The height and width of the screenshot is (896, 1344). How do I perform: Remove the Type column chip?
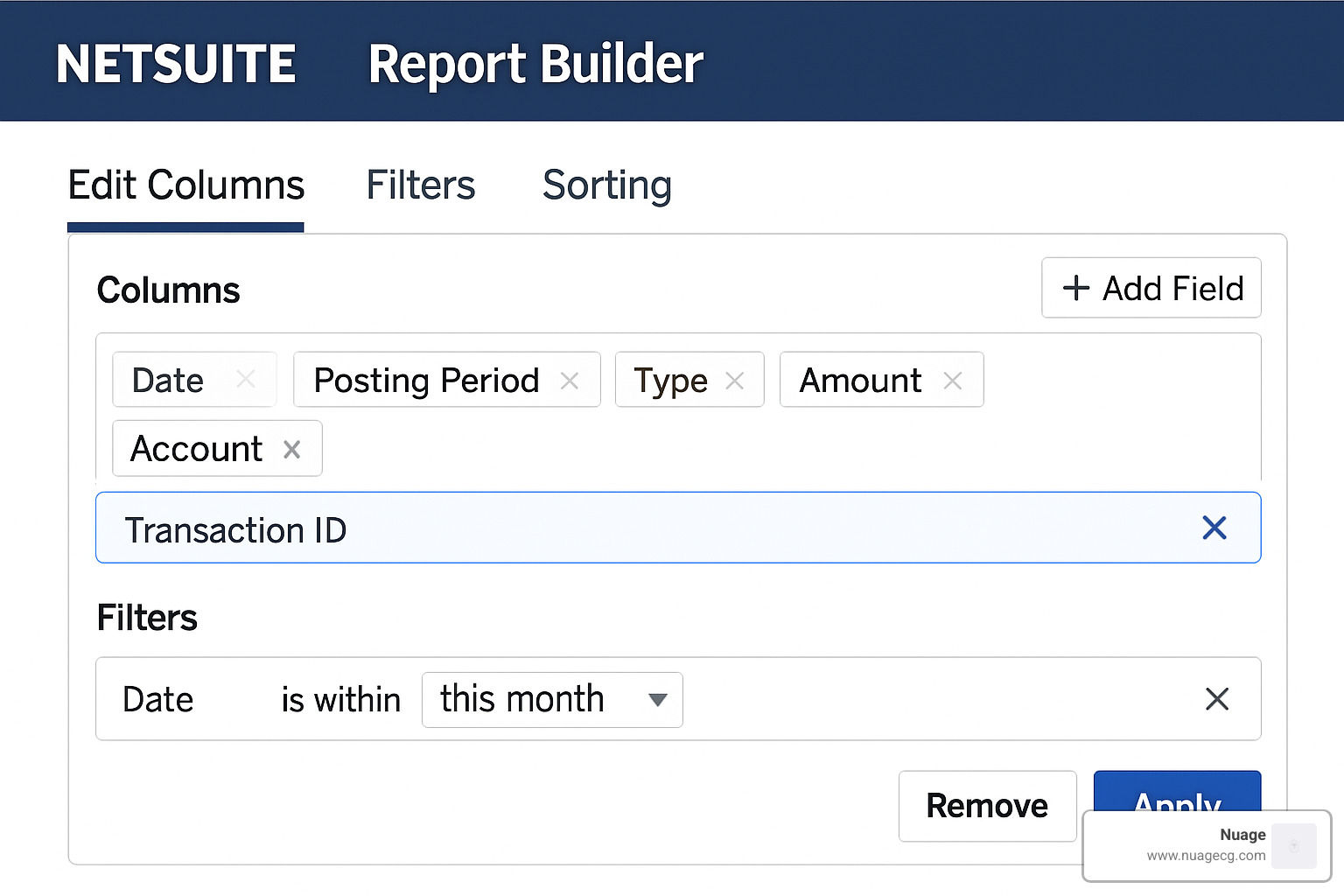click(x=735, y=381)
